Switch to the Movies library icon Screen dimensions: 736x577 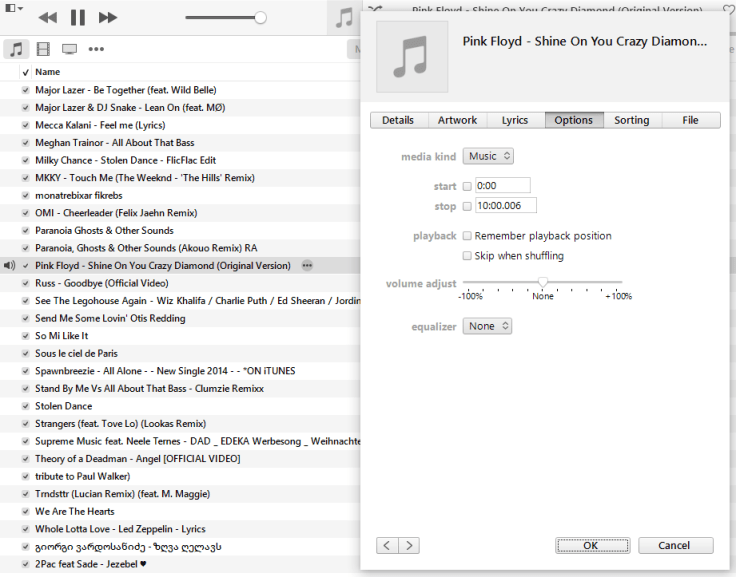click(43, 49)
